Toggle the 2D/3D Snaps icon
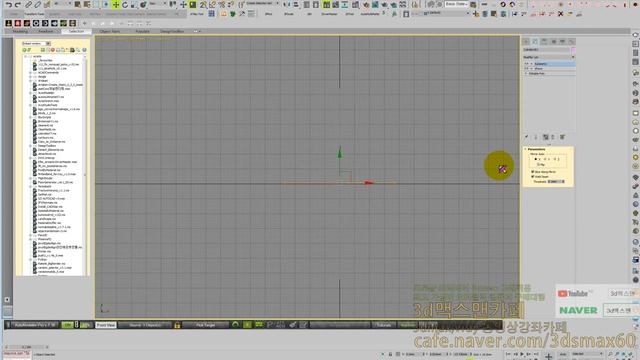640x360 pixels. pos(203,5)
